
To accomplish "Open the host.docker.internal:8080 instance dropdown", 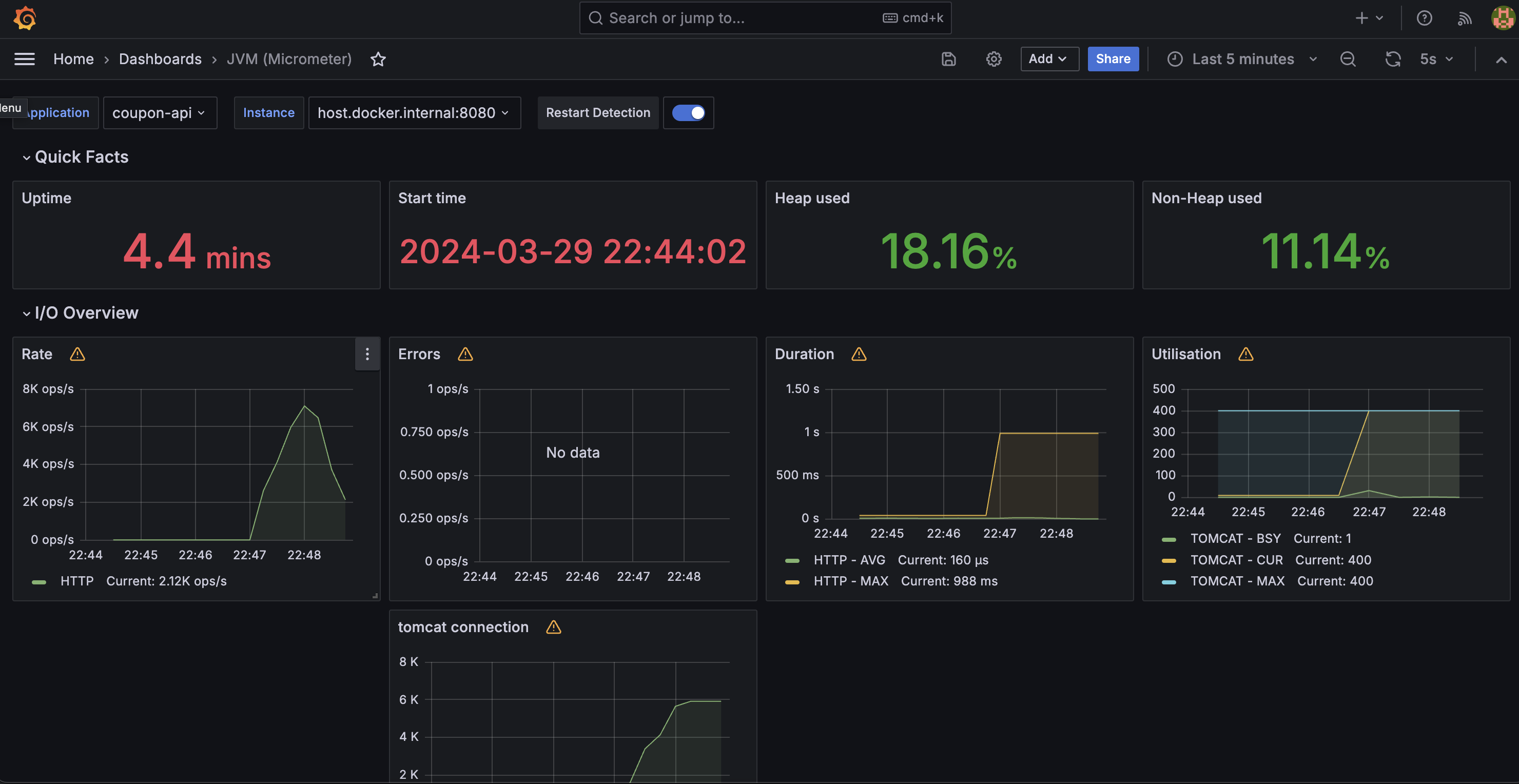I will pyautogui.click(x=413, y=112).
